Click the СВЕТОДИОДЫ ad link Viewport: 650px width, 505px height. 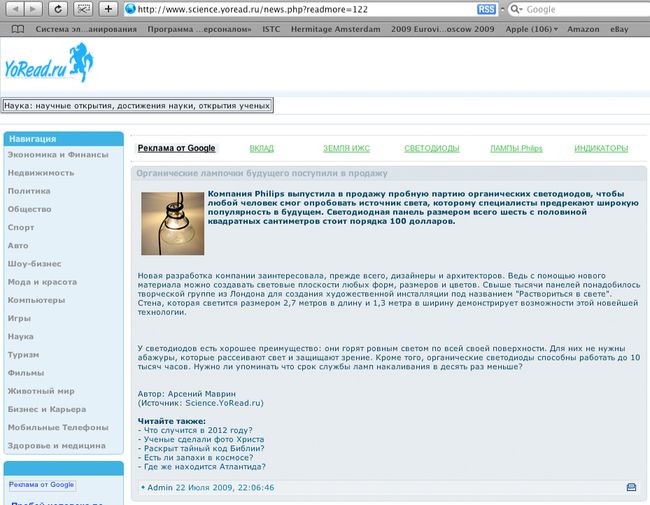[432, 148]
